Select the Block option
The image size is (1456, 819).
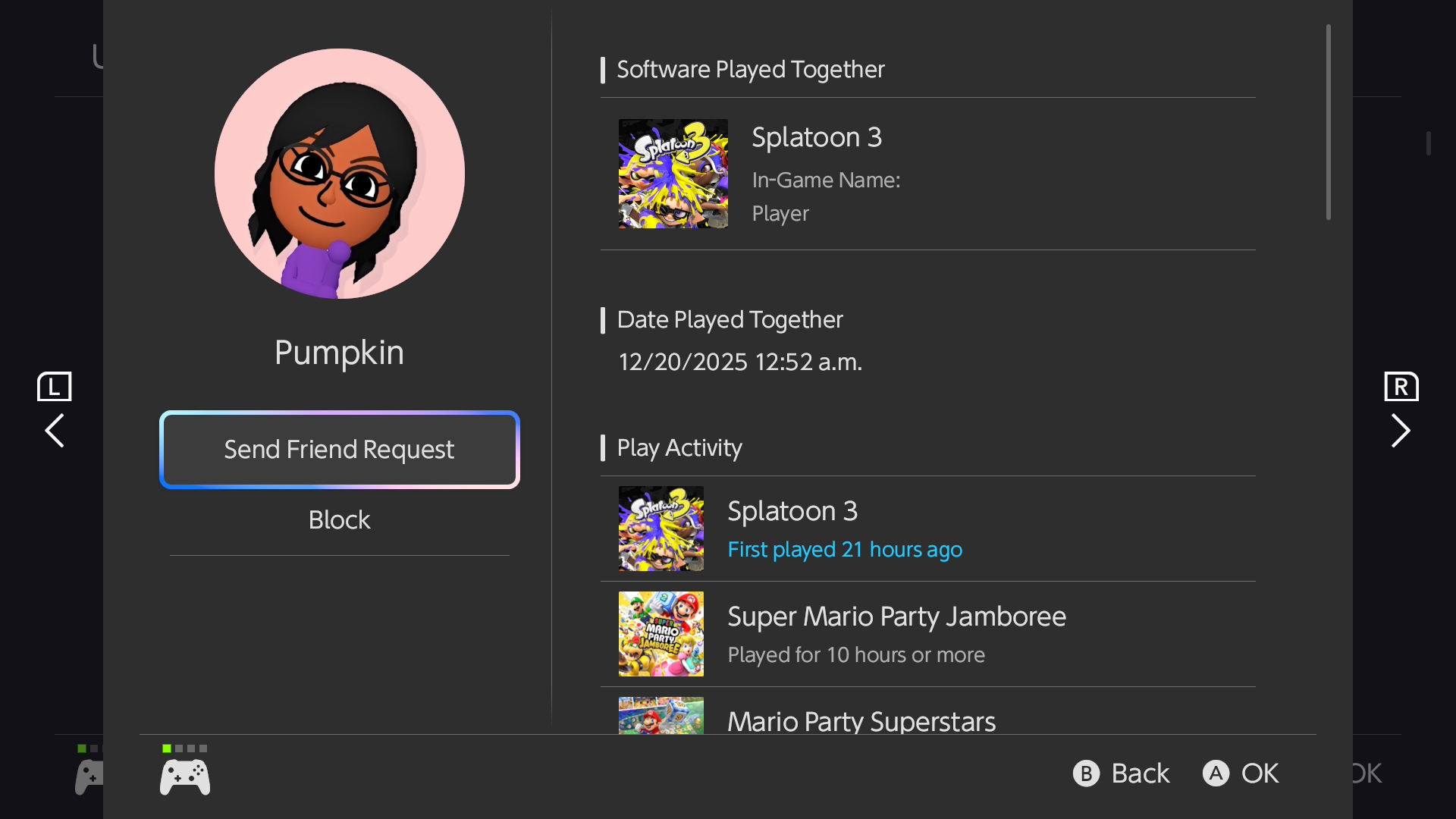(339, 520)
